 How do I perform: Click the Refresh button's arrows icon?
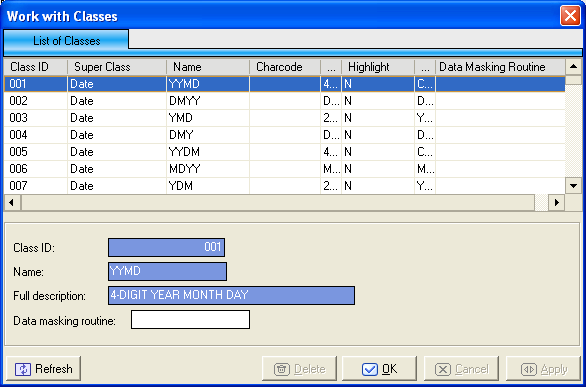click(x=22, y=369)
